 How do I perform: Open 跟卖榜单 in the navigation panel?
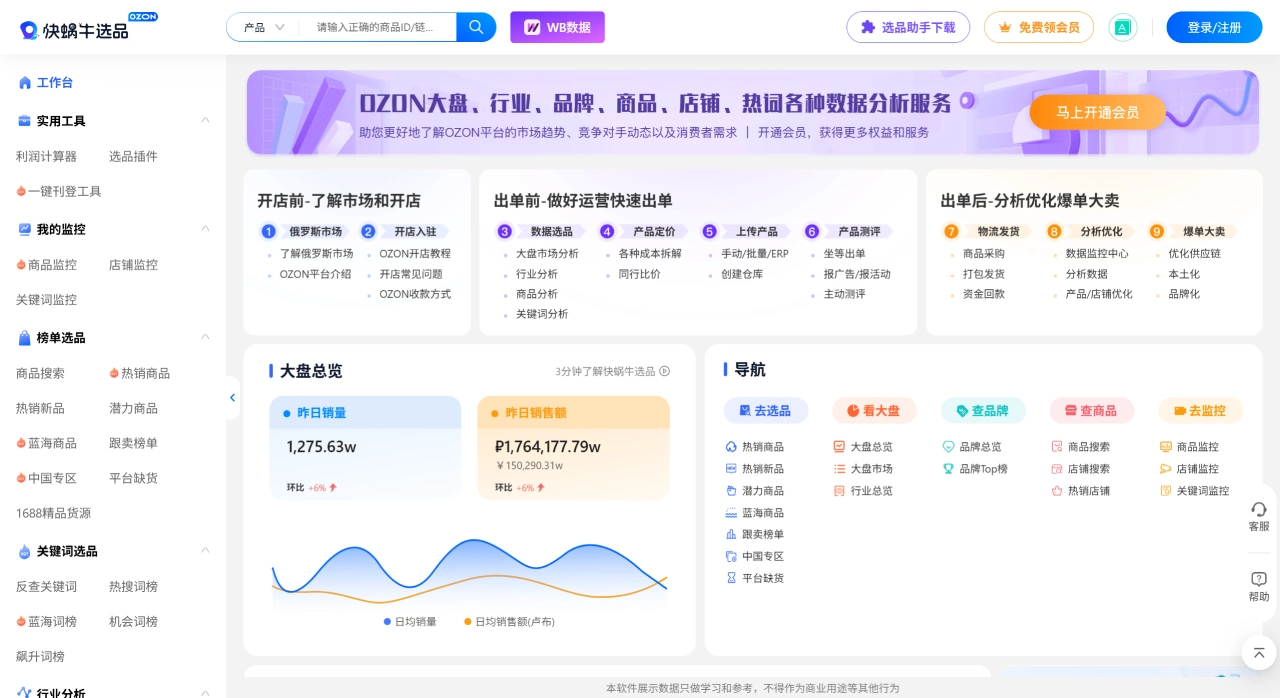click(755, 535)
